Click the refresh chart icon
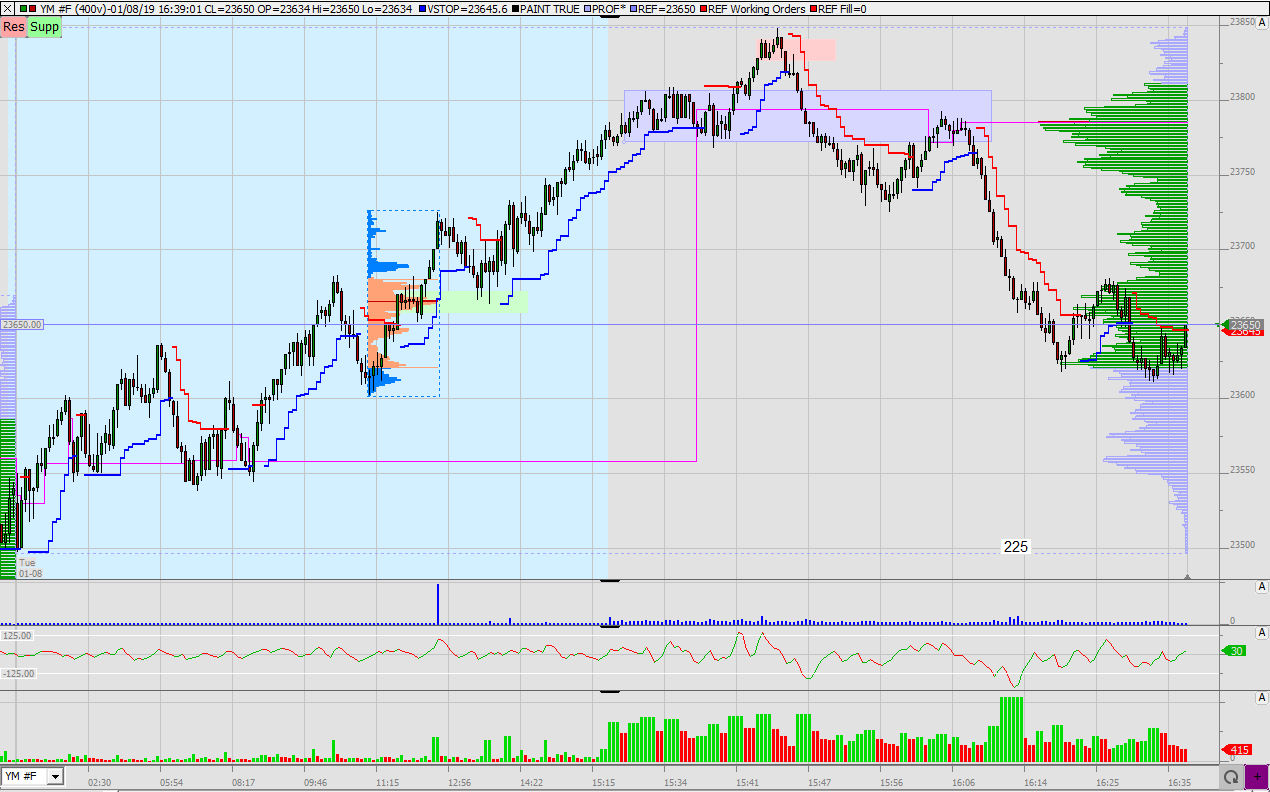1270x792 pixels. point(1231,777)
